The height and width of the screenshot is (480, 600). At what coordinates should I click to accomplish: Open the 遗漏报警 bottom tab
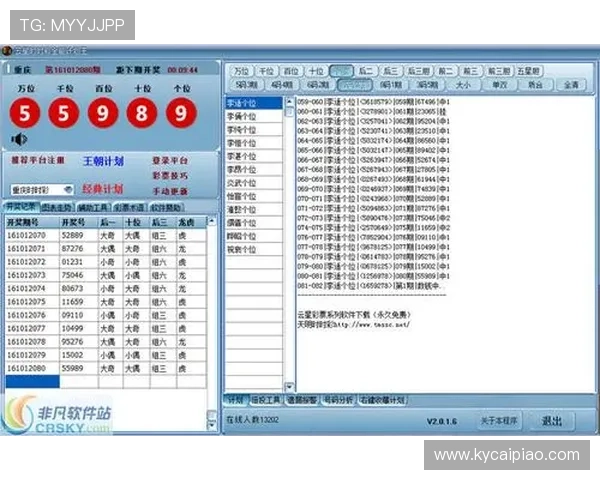point(302,400)
